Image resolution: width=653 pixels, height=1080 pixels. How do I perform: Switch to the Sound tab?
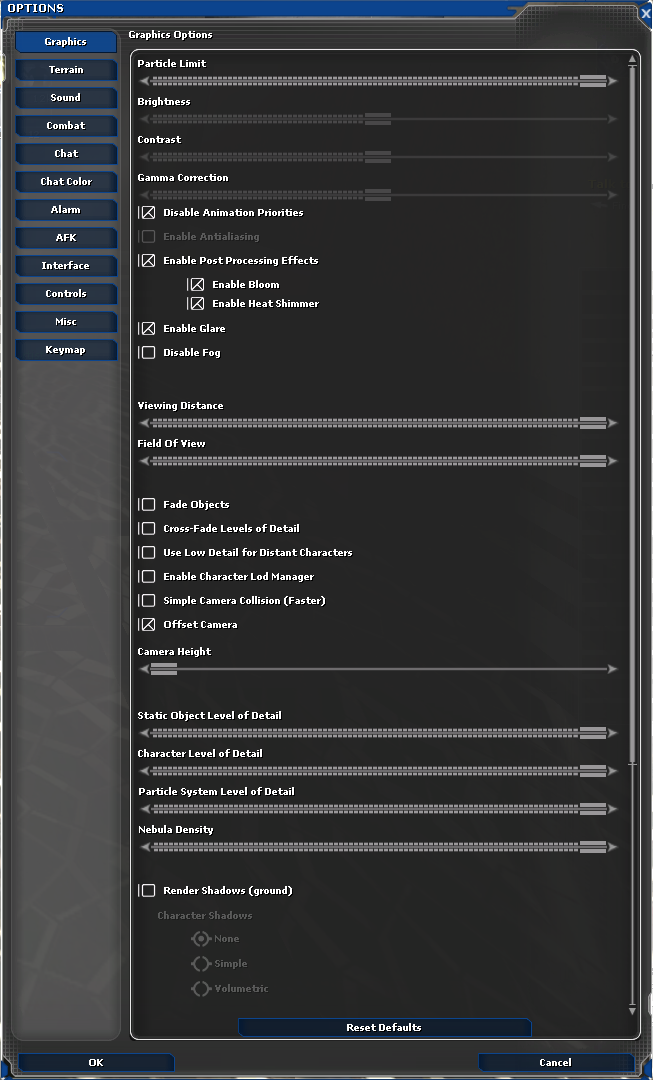tap(65, 98)
